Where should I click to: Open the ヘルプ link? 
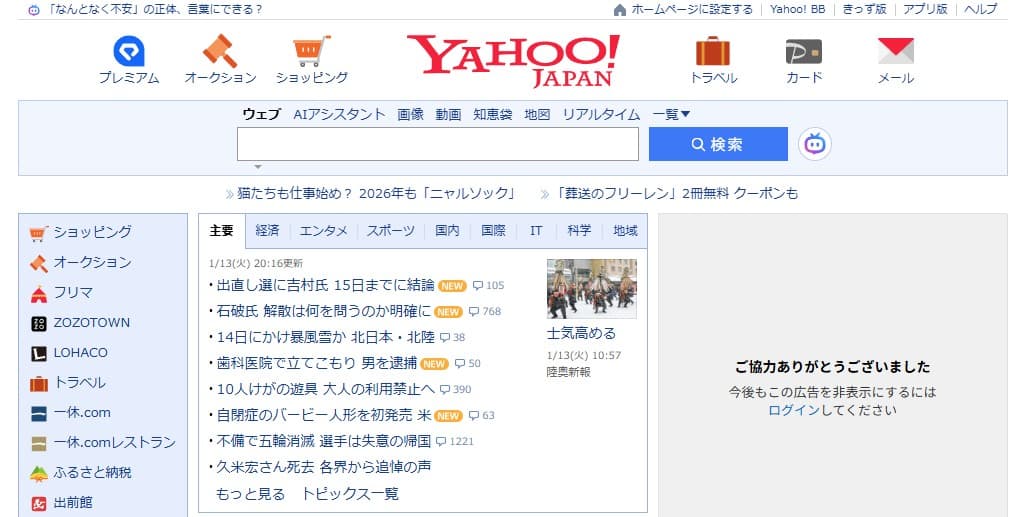tap(981, 10)
